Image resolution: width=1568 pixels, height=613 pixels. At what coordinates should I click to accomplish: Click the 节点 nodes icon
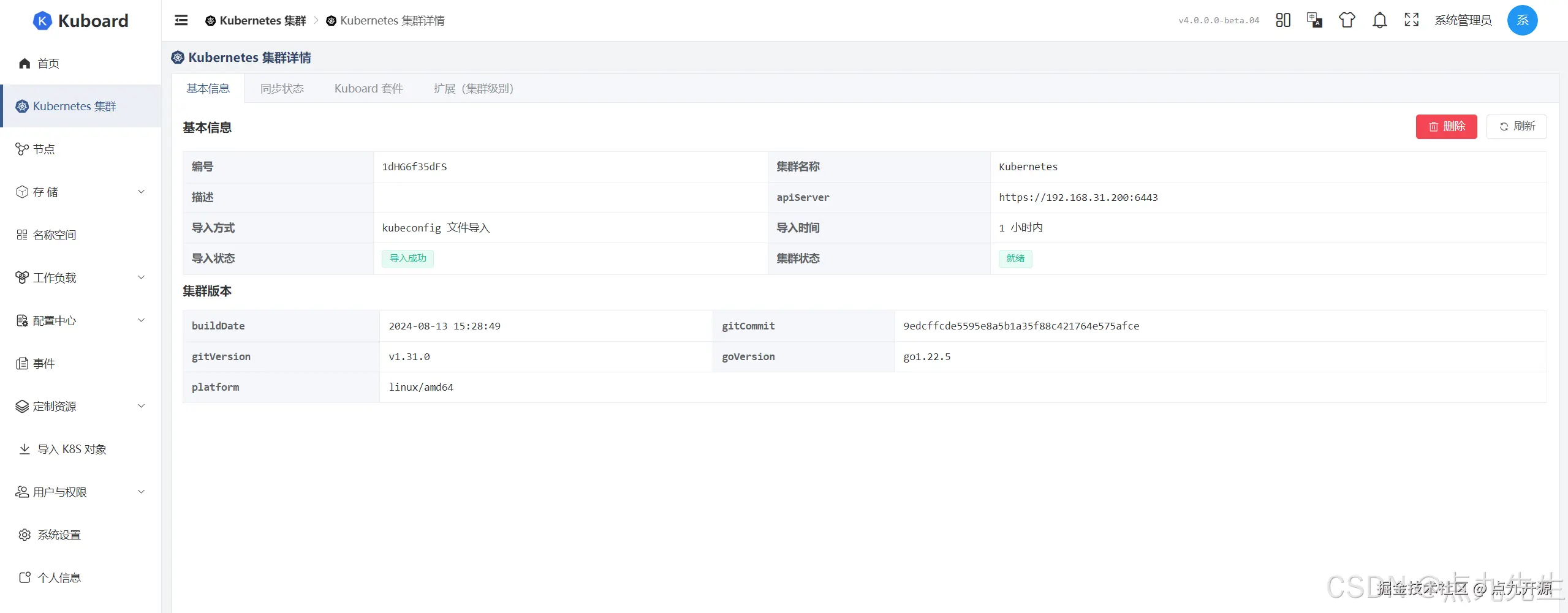[22, 149]
